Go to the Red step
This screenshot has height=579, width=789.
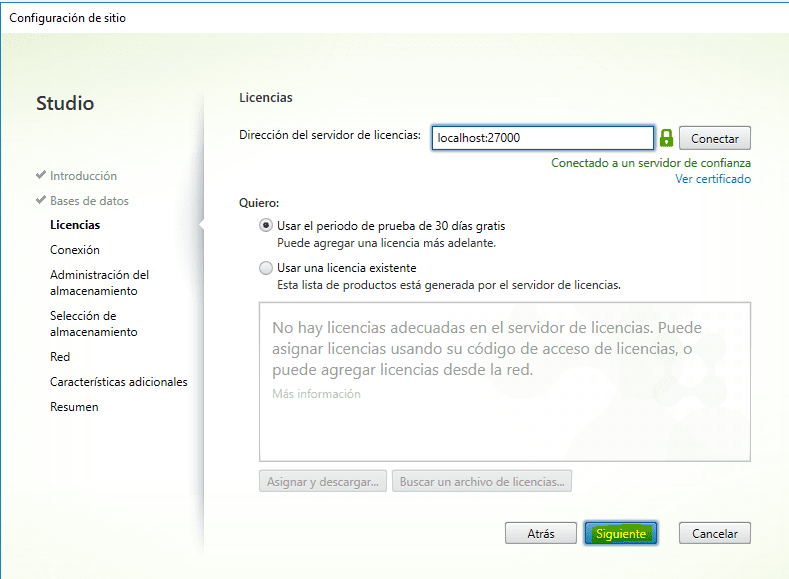point(60,357)
